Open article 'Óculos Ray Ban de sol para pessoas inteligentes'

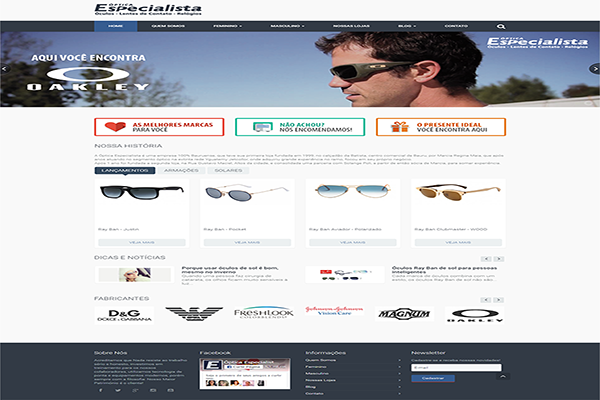[x=444, y=270]
